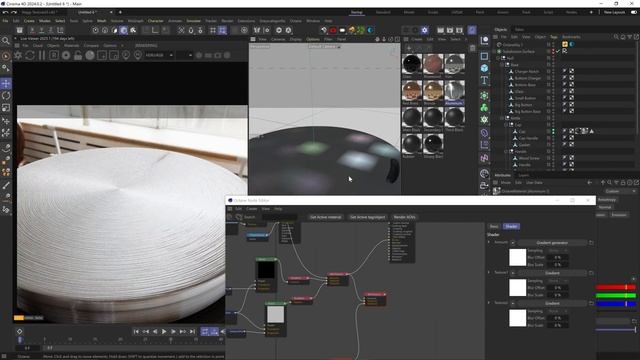
Task: Open Create menu in Octane Node Editor
Action: coord(252,209)
